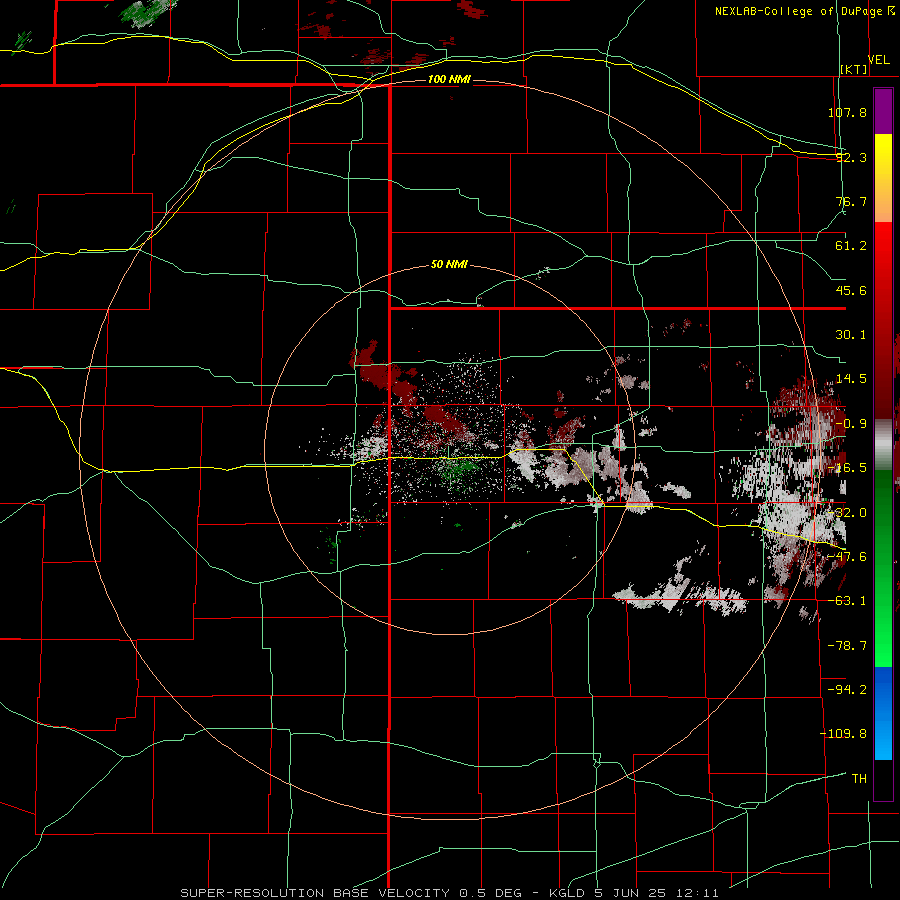Click the 76.7 legend value
The image size is (900, 900).
851,201
